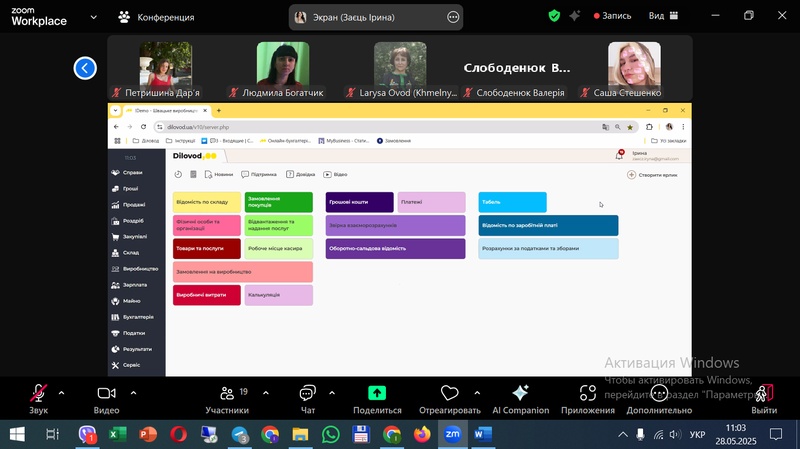Viewport: 800px width, 449px height.
Task: Open AI Companion in Zoom toolbar
Action: coord(520,400)
